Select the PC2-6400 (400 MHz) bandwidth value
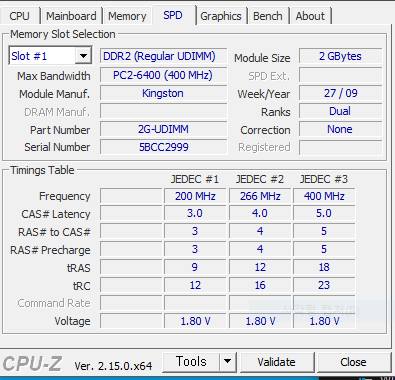The image size is (395, 380). [163, 75]
